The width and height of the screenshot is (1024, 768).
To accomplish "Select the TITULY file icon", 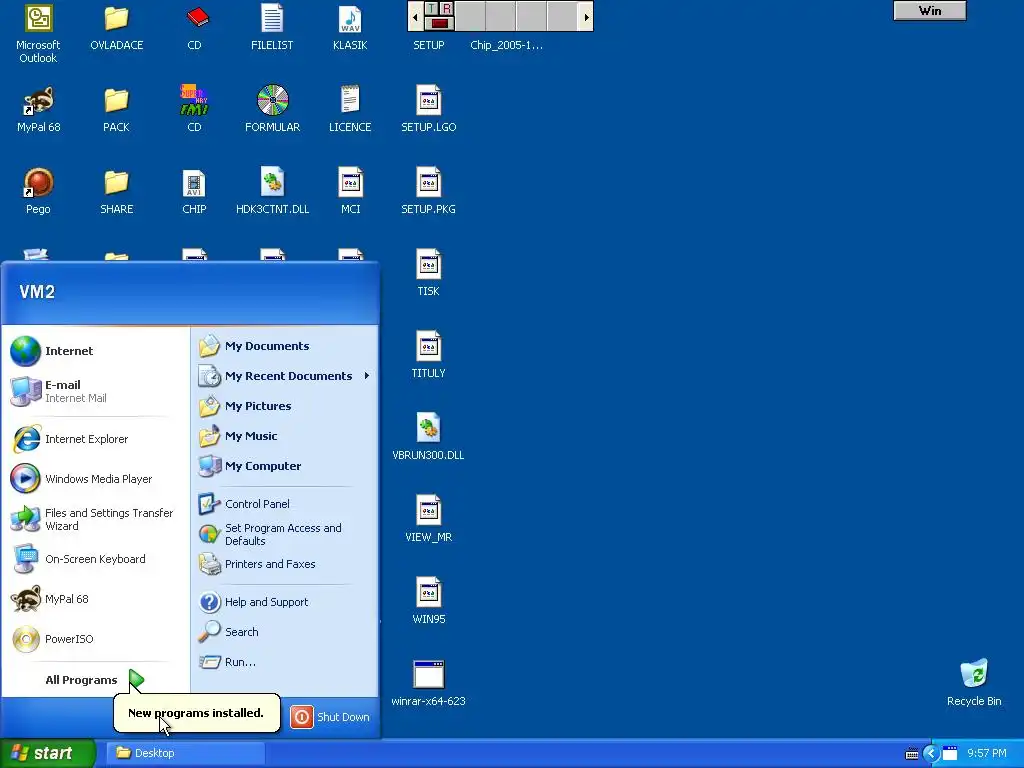I will click(x=428, y=356).
